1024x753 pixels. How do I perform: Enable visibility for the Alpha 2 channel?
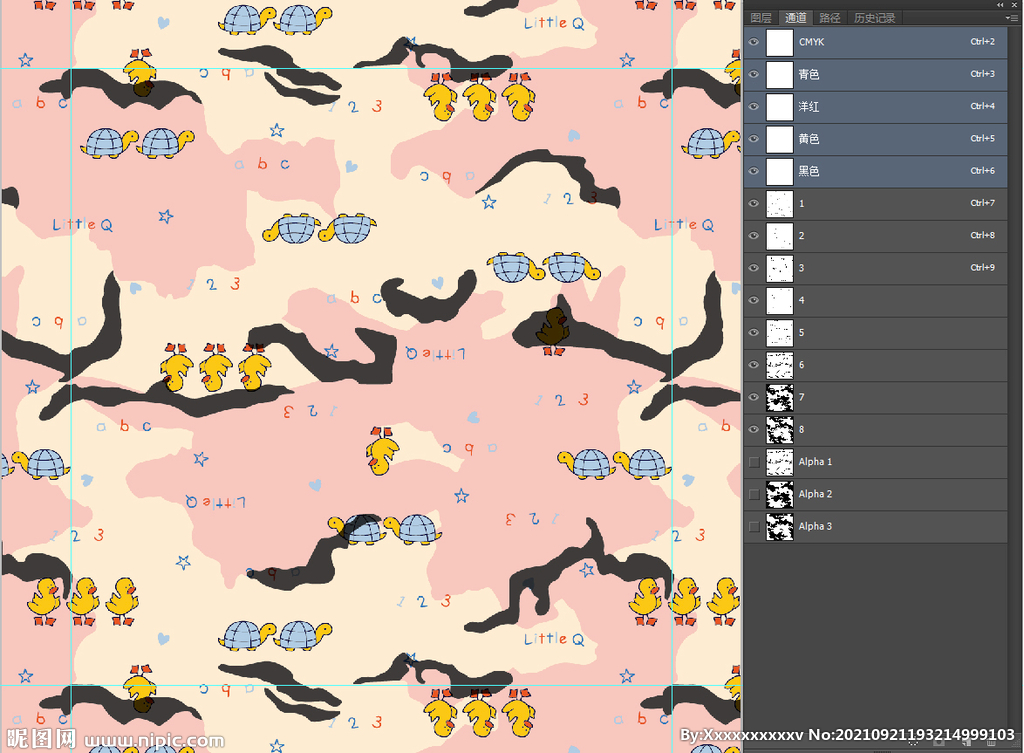click(754, 494)
